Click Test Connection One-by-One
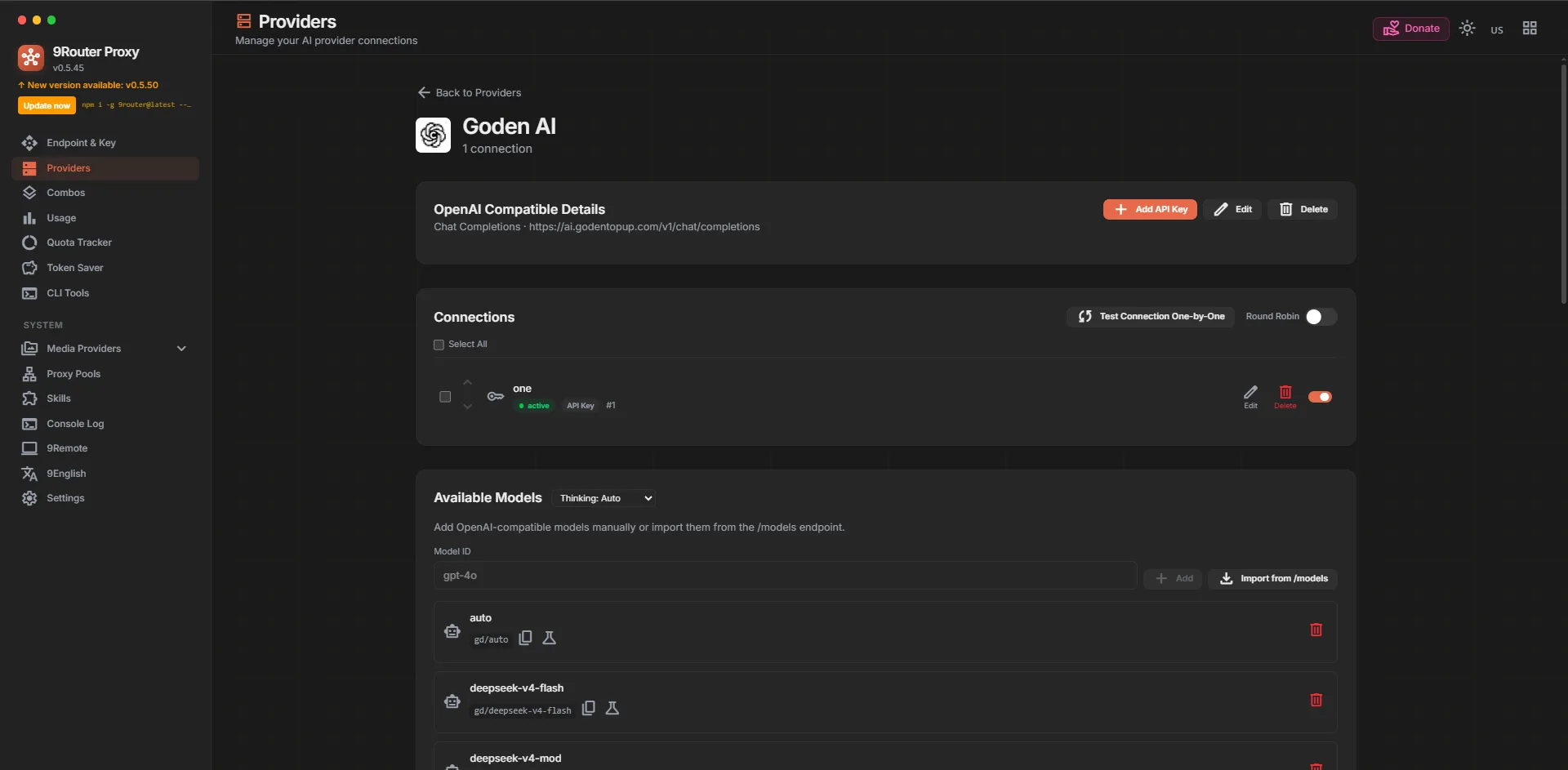1568x770 pixels. (1150, 316)
